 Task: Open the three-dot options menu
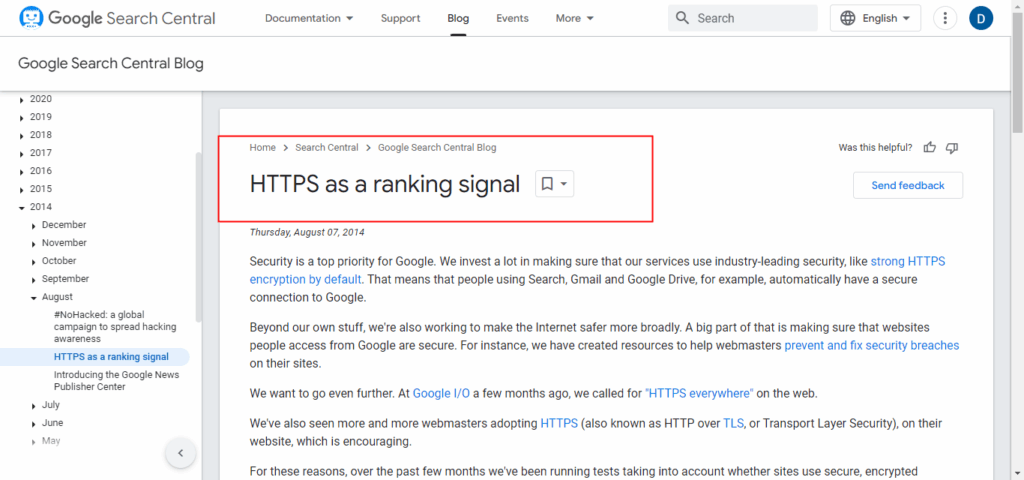(944, 18)
